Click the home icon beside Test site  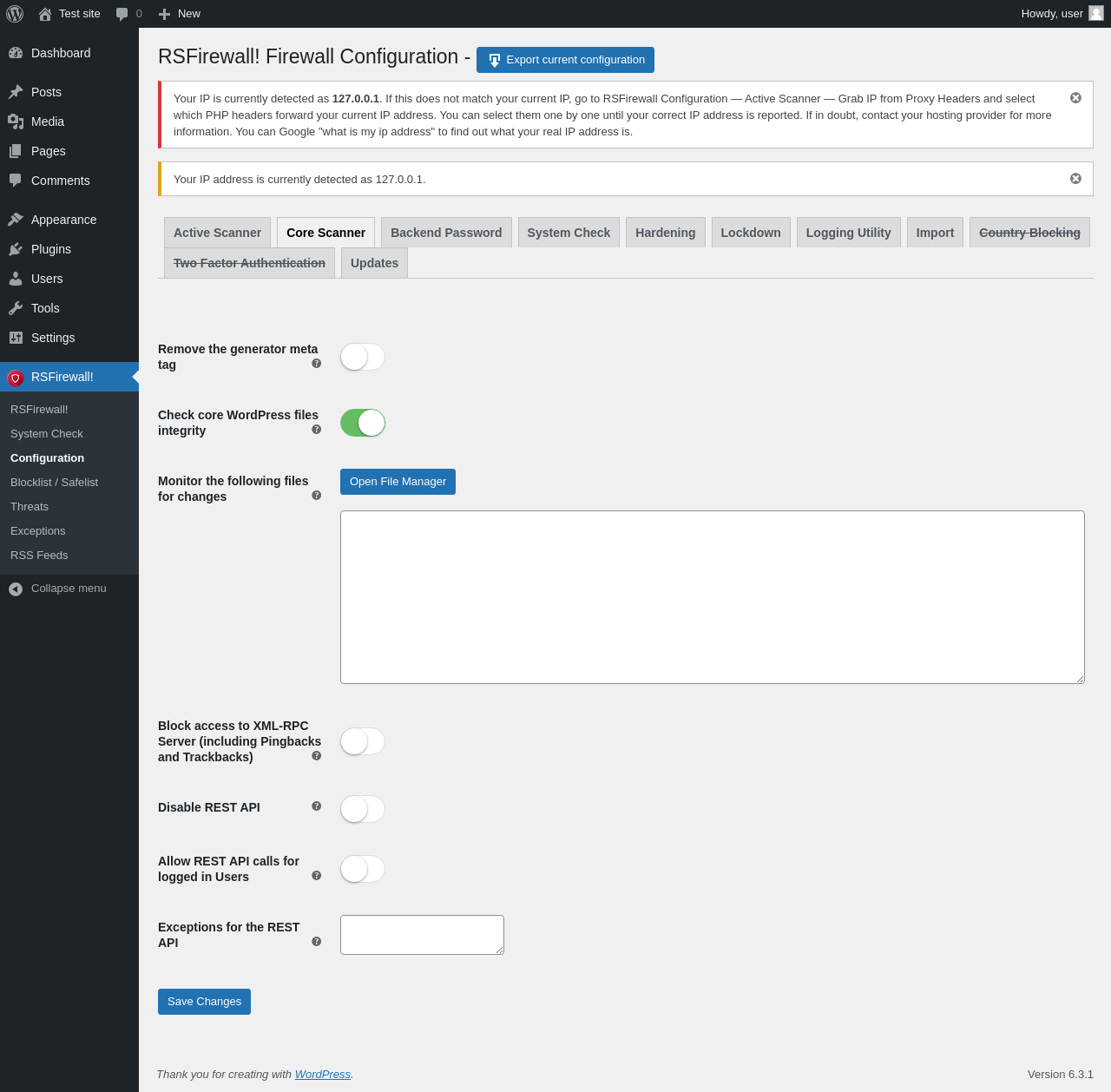tap(45, 14)
